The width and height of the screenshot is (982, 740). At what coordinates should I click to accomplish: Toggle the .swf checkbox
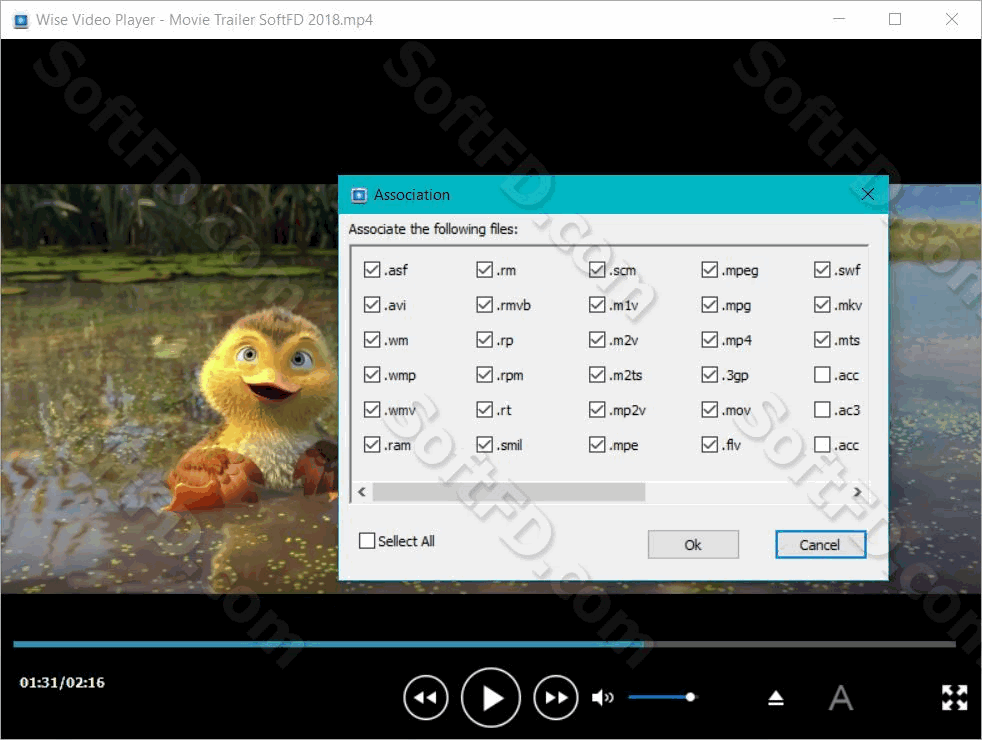[x=822, y=270]
